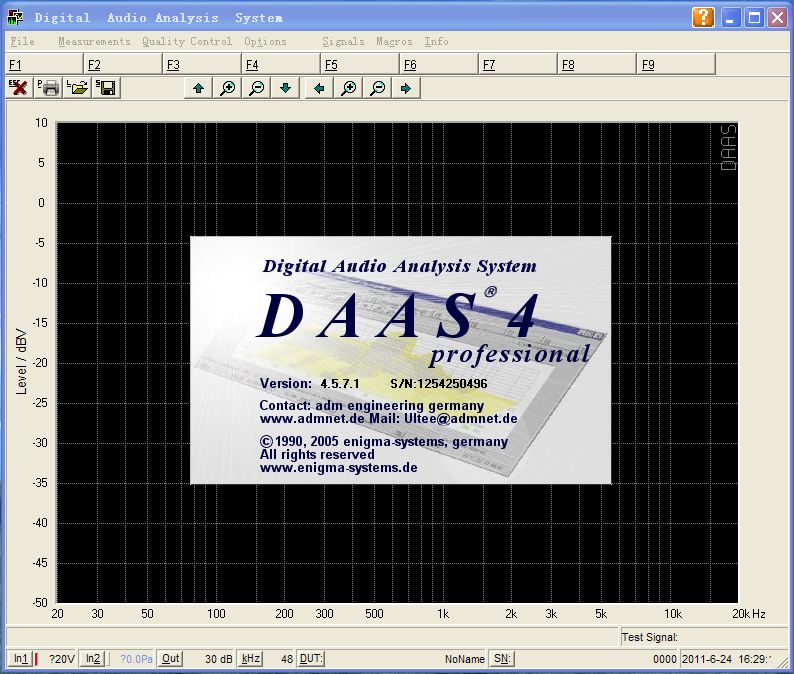
Task: Open the Options menu
Action: (265, 42)
